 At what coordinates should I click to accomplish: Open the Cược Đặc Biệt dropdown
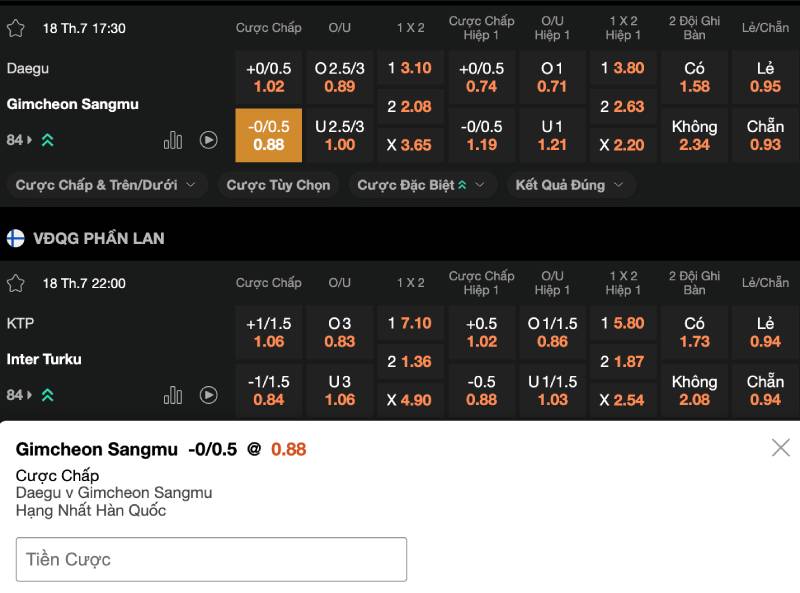pos(421,185)
